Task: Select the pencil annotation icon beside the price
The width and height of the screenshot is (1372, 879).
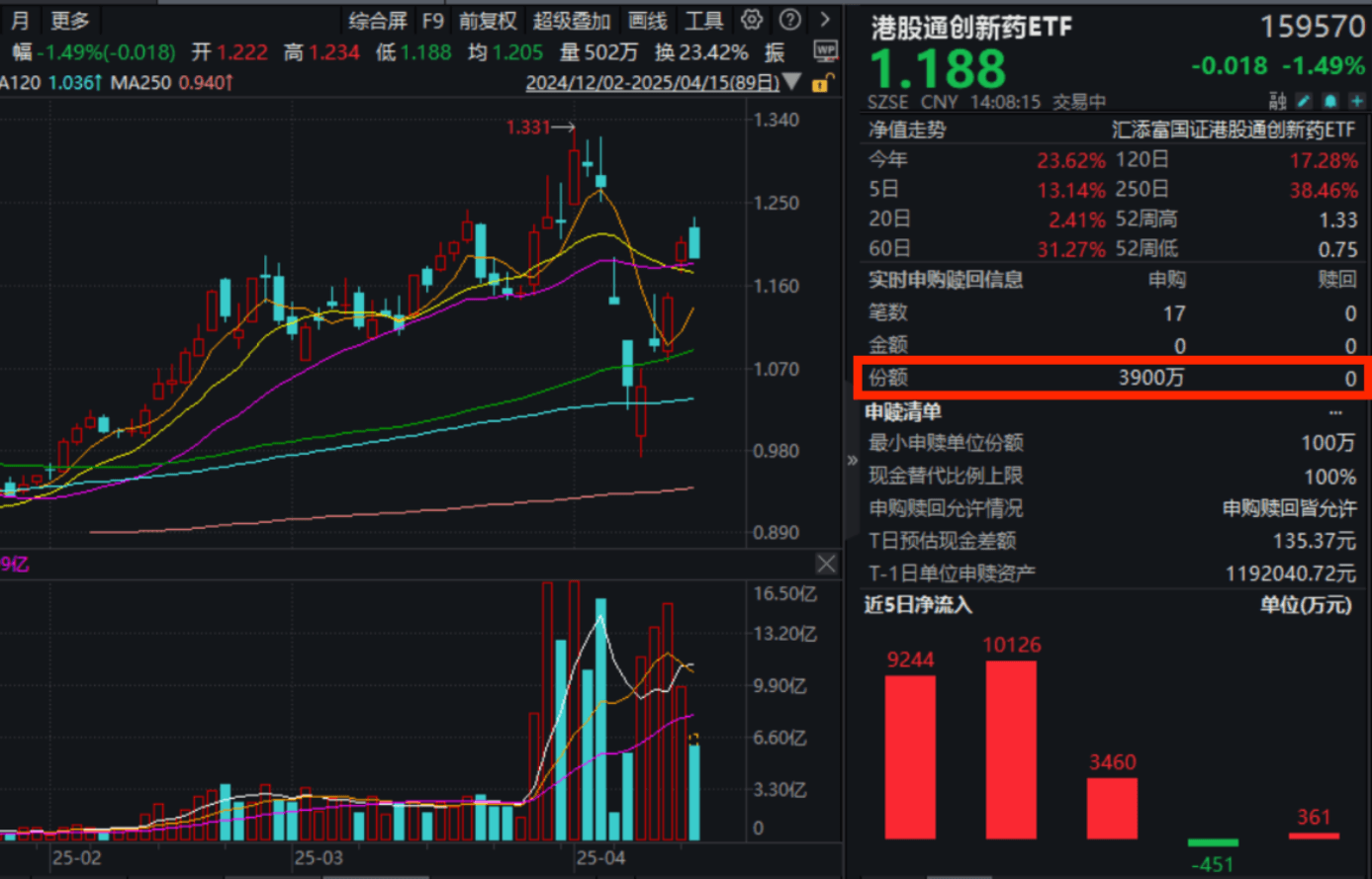Action: pyautogui.click(x=1304, y=101)
